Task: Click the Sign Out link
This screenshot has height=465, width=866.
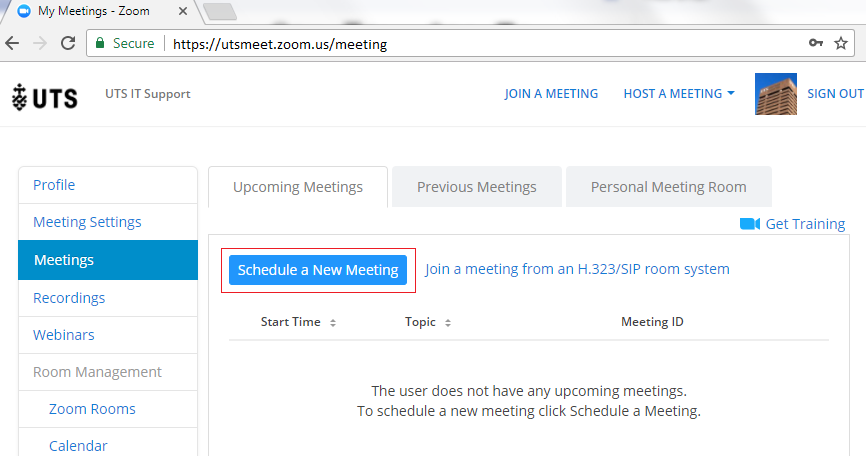Action: 835,94
